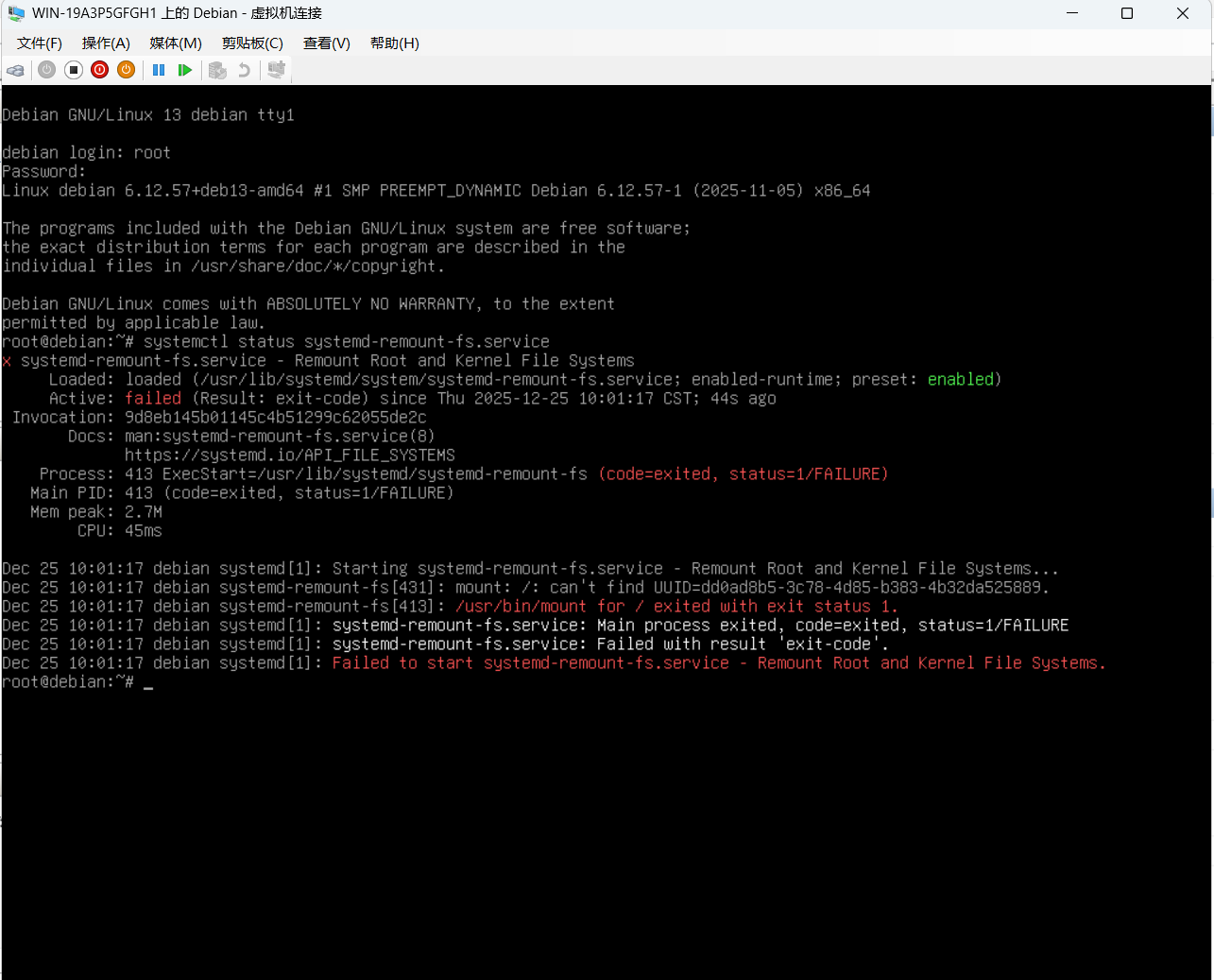Click the 'debian login: root' line
This screenshot has width=1214, height=980.
[x=87, y=153]
